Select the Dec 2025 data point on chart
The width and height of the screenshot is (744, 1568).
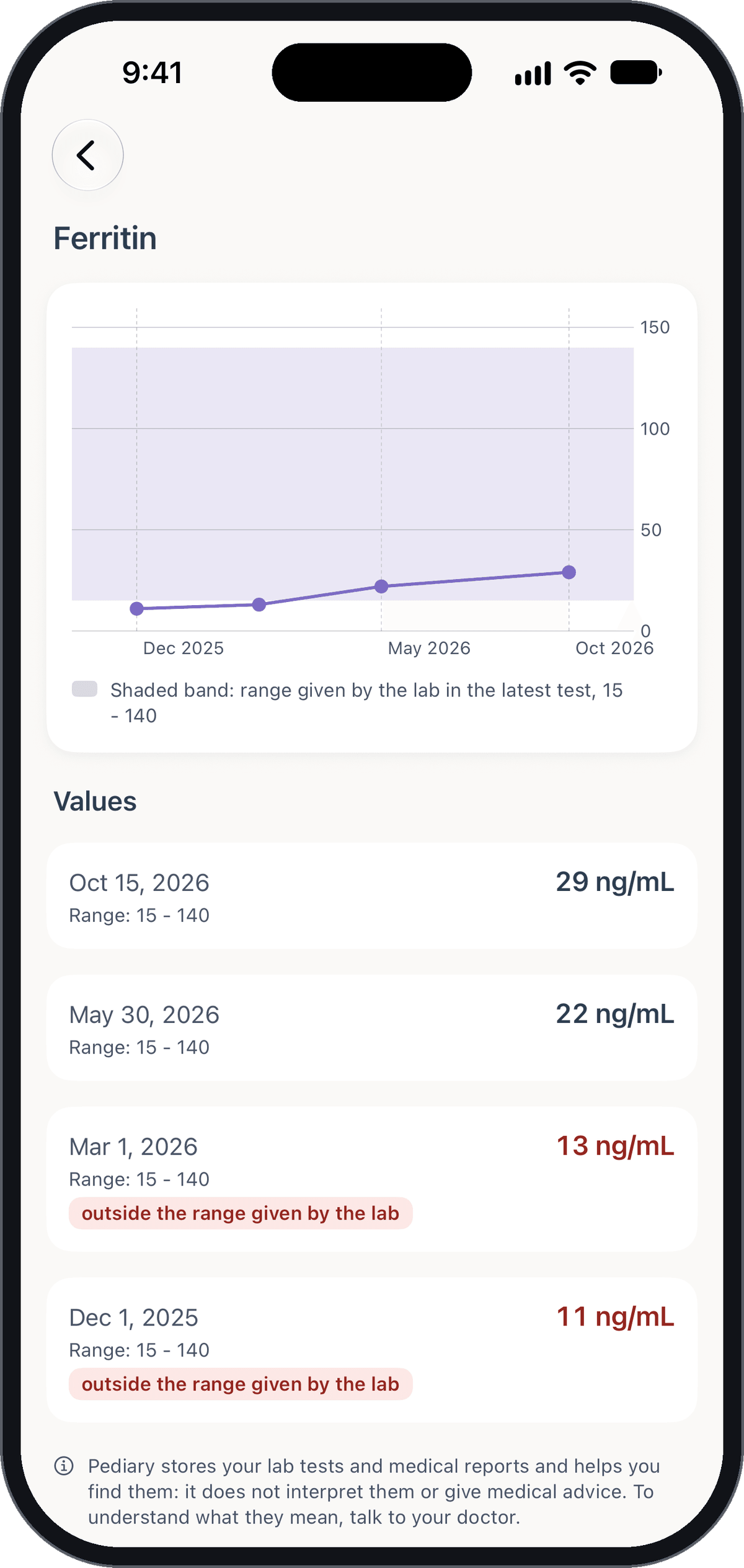[x=137, y=609]
